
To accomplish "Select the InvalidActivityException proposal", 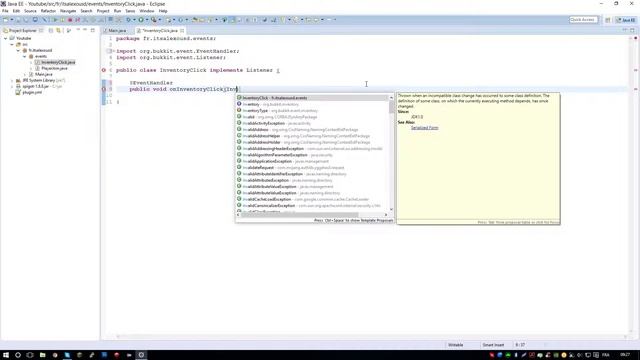I will pos(312,123).
